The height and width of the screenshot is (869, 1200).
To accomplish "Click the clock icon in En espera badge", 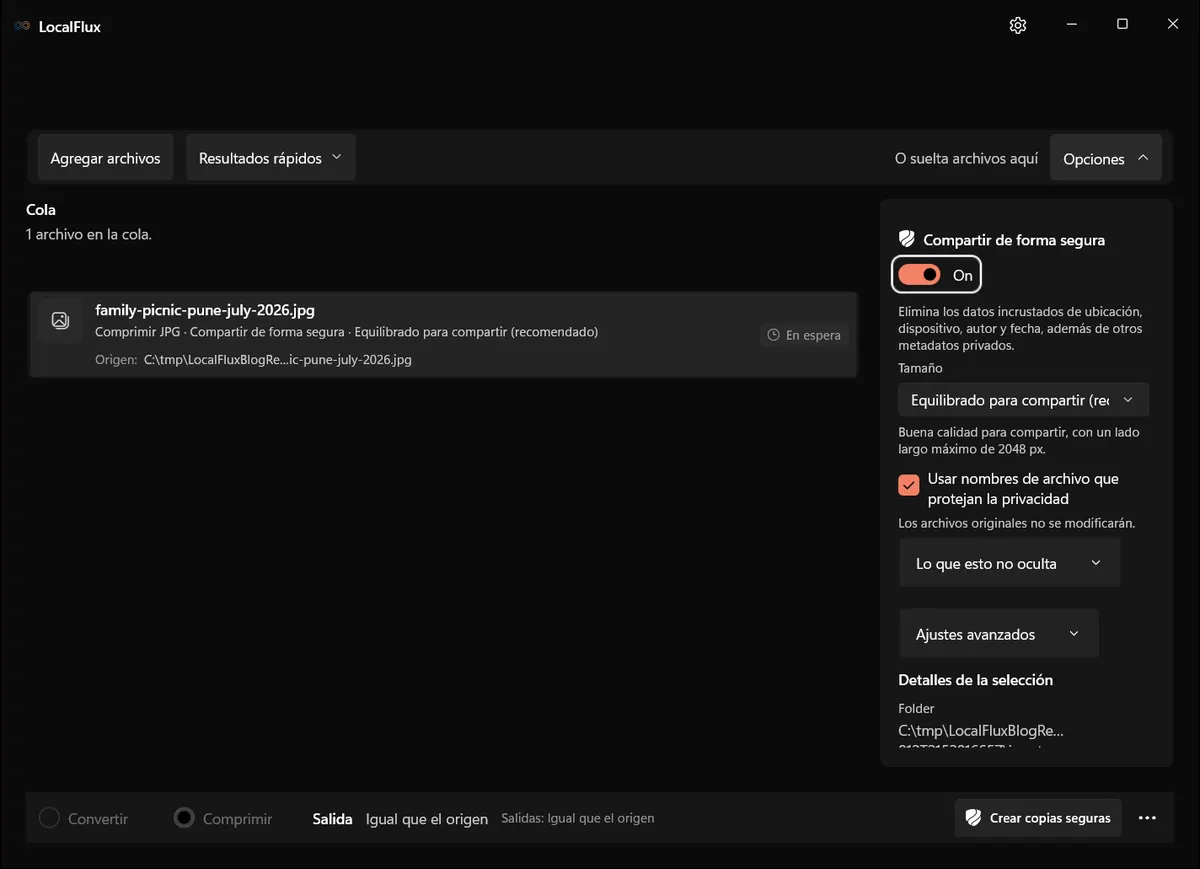I will pyautogui.click(x=773, y=335).
